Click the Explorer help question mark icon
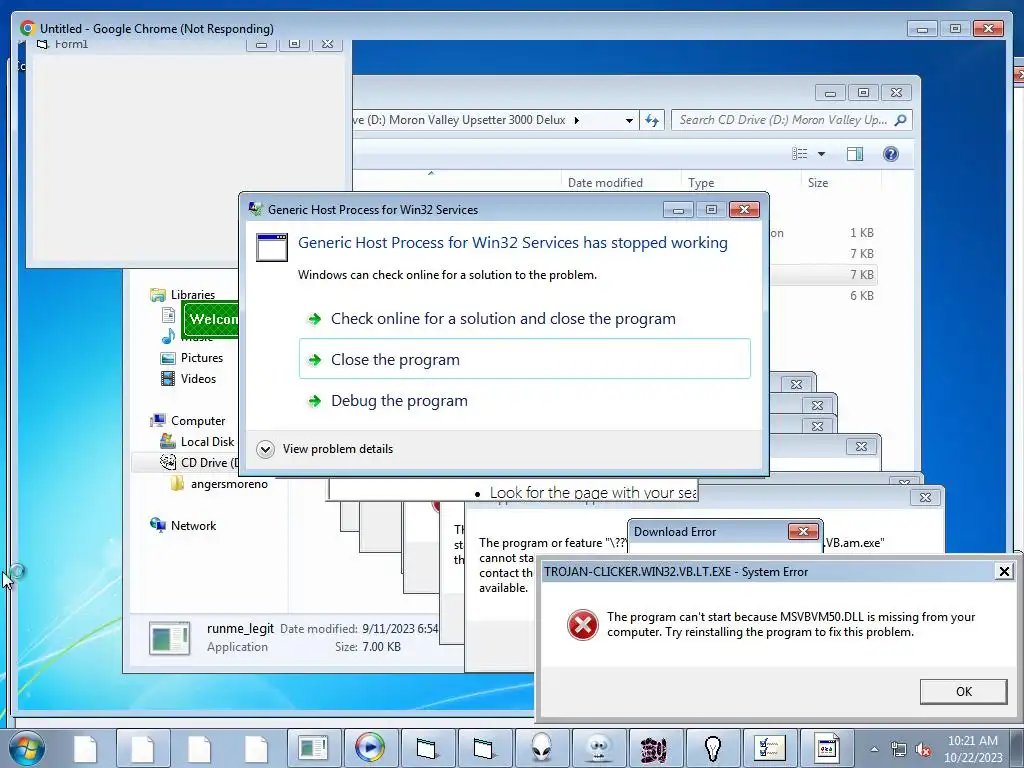The height and width of the screenshot is (768, 1024). click(890, 153)
